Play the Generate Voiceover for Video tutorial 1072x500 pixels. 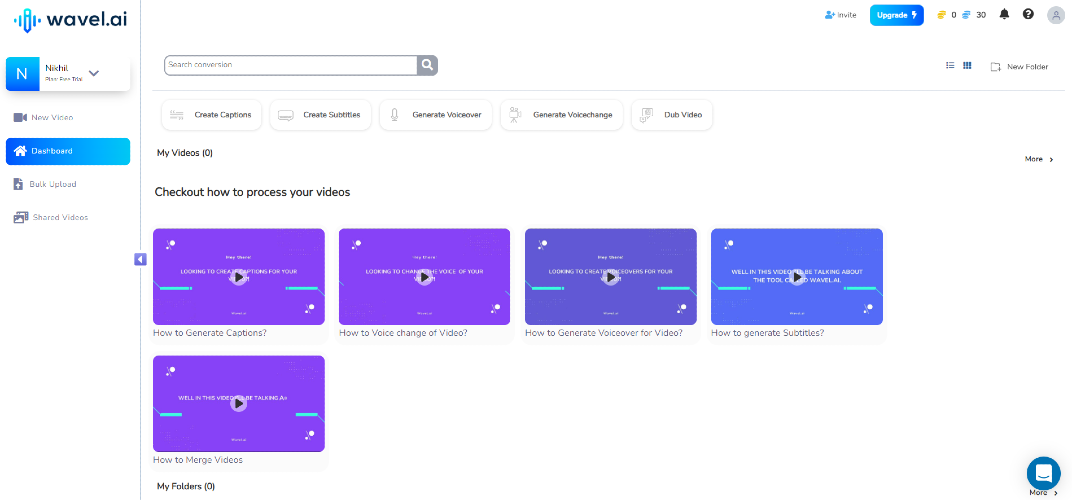click(x=611, y=277)
